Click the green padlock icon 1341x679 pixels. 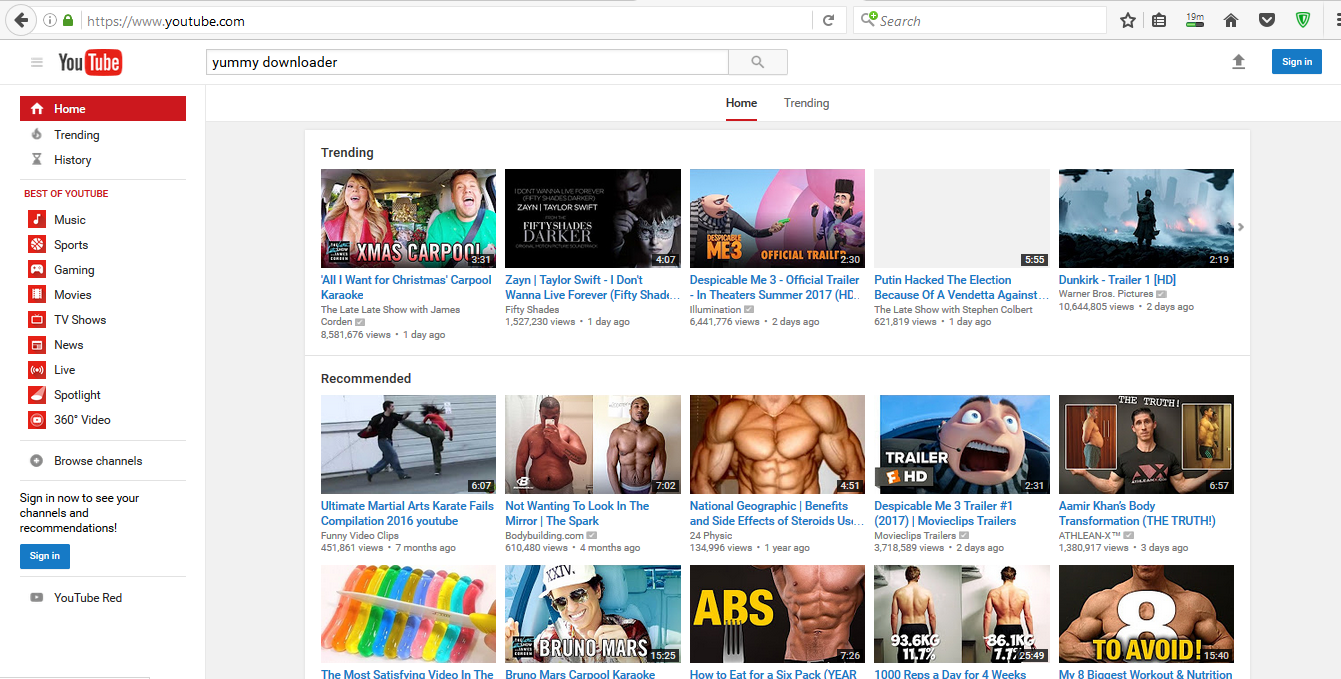tap(68, 20)
